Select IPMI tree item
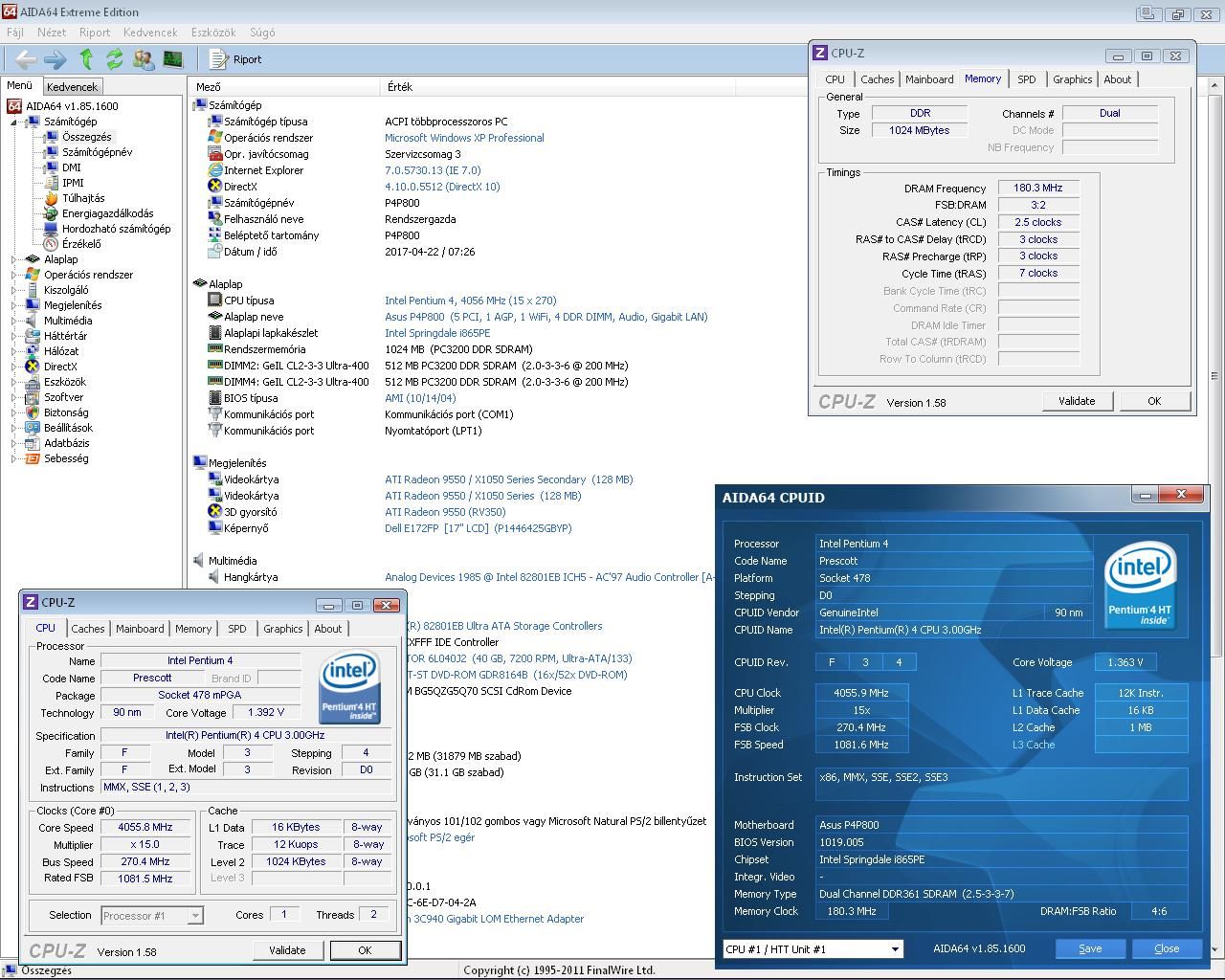The height and width of the screenshot is (980, 1225). [x=73, y=183]
